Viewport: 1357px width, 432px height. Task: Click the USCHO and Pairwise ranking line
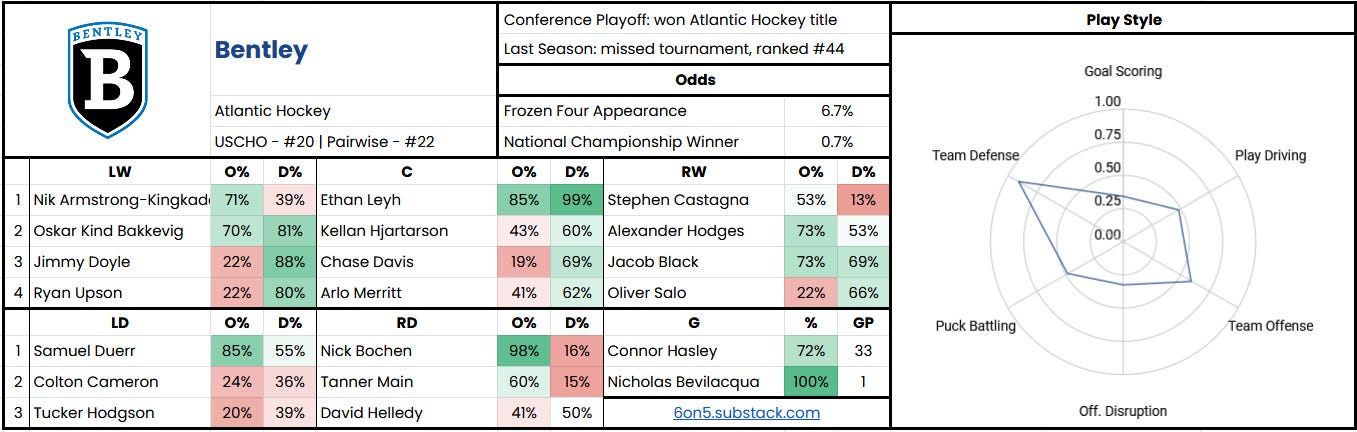(322, 142)
